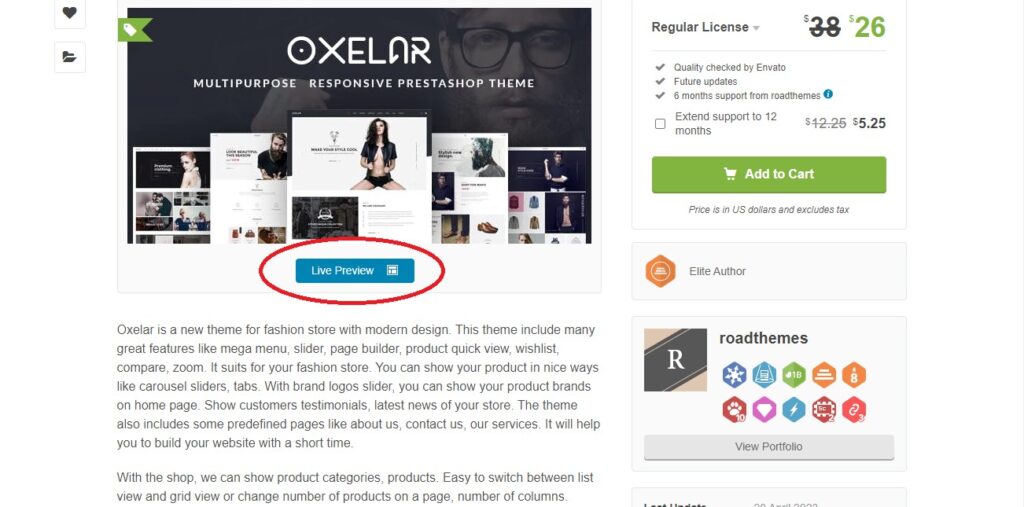
Task: Click the pink heart badge icon
Action: 764,410
